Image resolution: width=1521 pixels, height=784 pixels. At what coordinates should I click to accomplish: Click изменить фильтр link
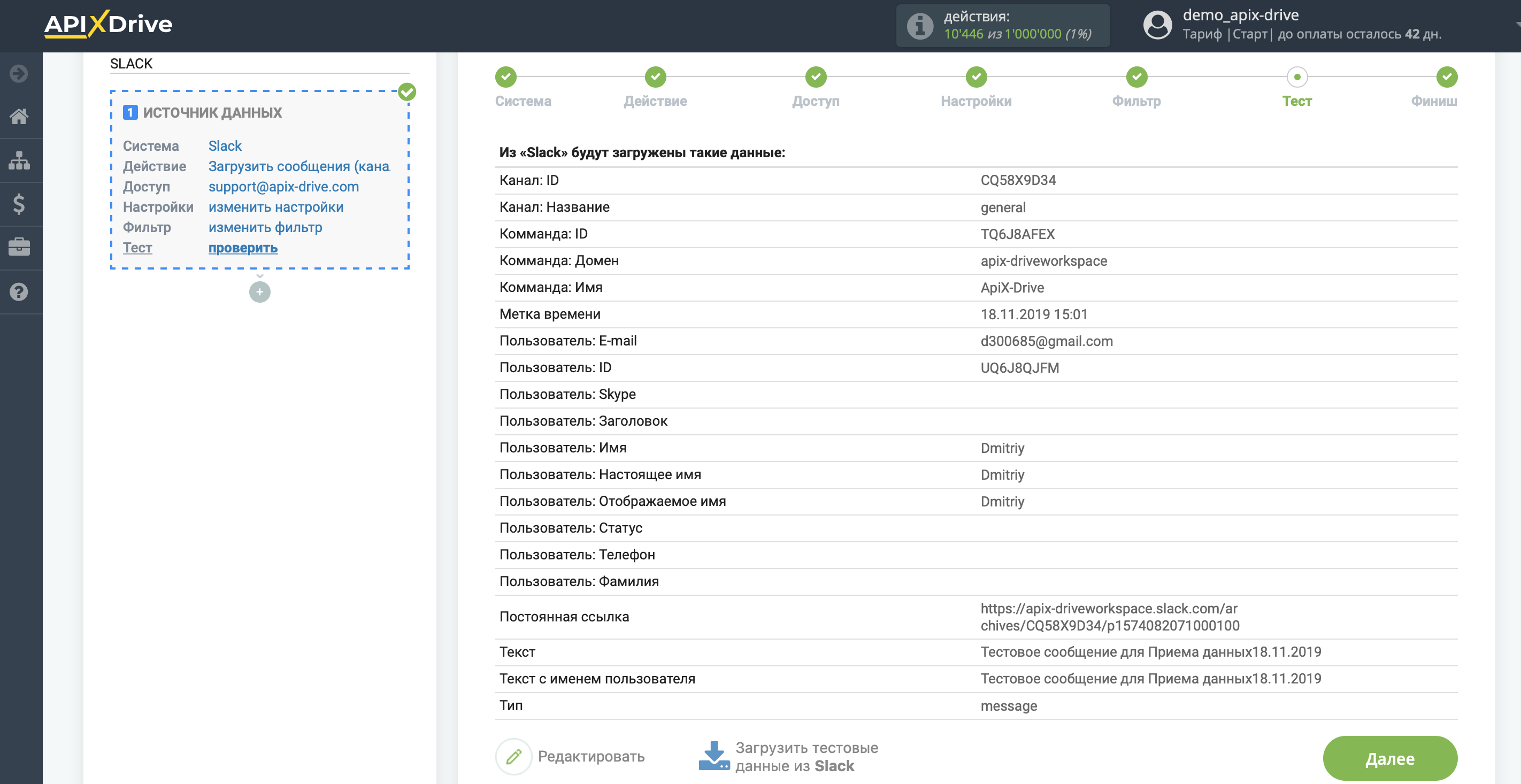(265, 227)
